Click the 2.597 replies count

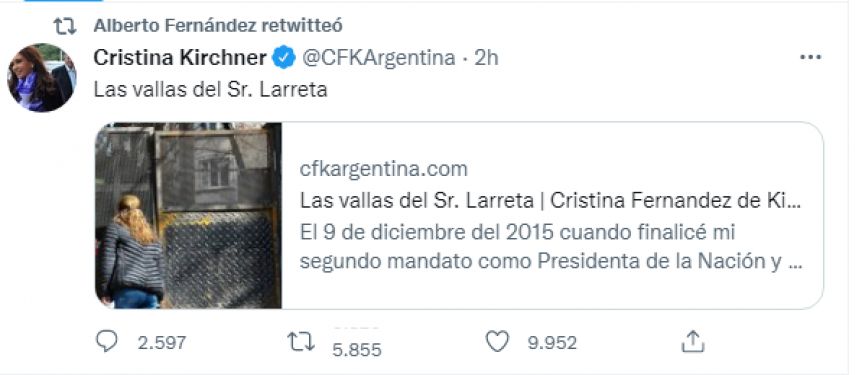pyautogui.click(x=162, y=343)
